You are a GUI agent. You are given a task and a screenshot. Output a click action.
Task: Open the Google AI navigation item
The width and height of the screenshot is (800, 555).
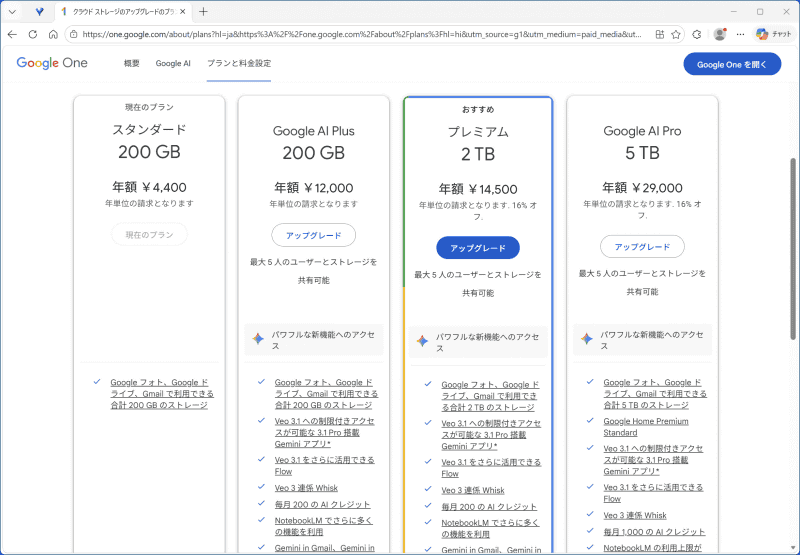coord(173,63)
